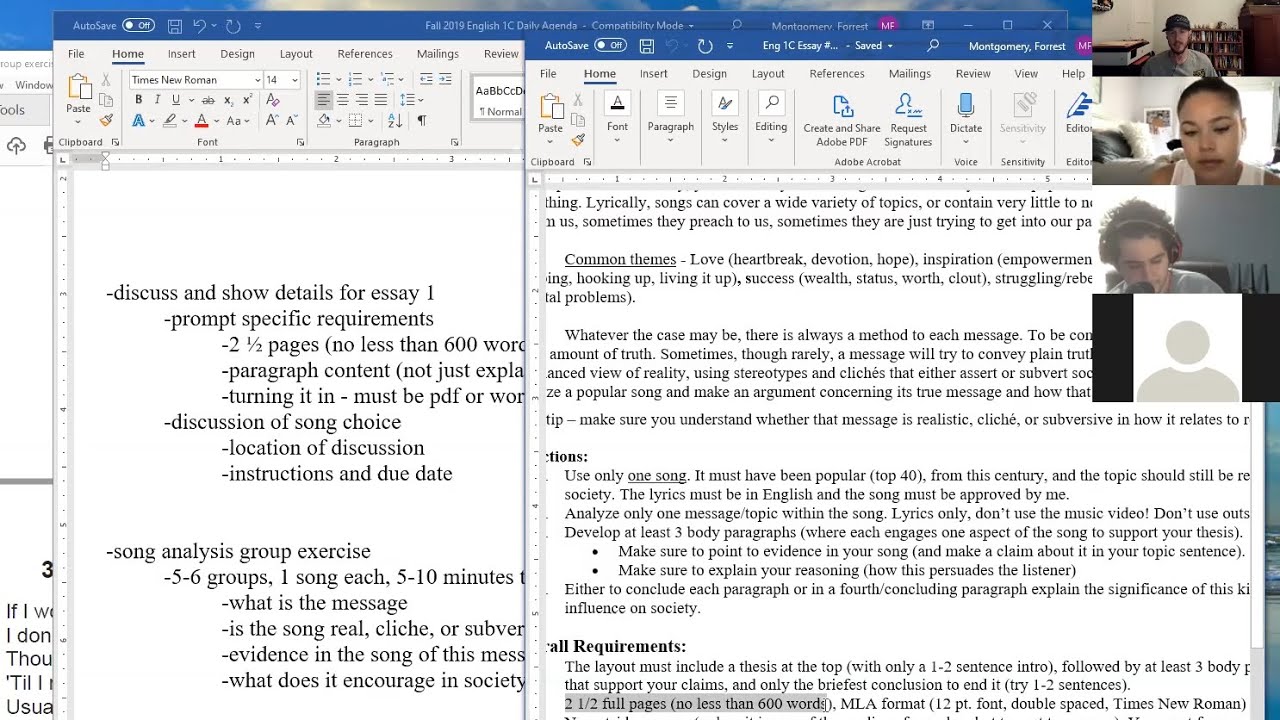Screen dimensions: 1280x720
Task: Click Redo in the Essay title bar
Action: (x=705, y=46)
